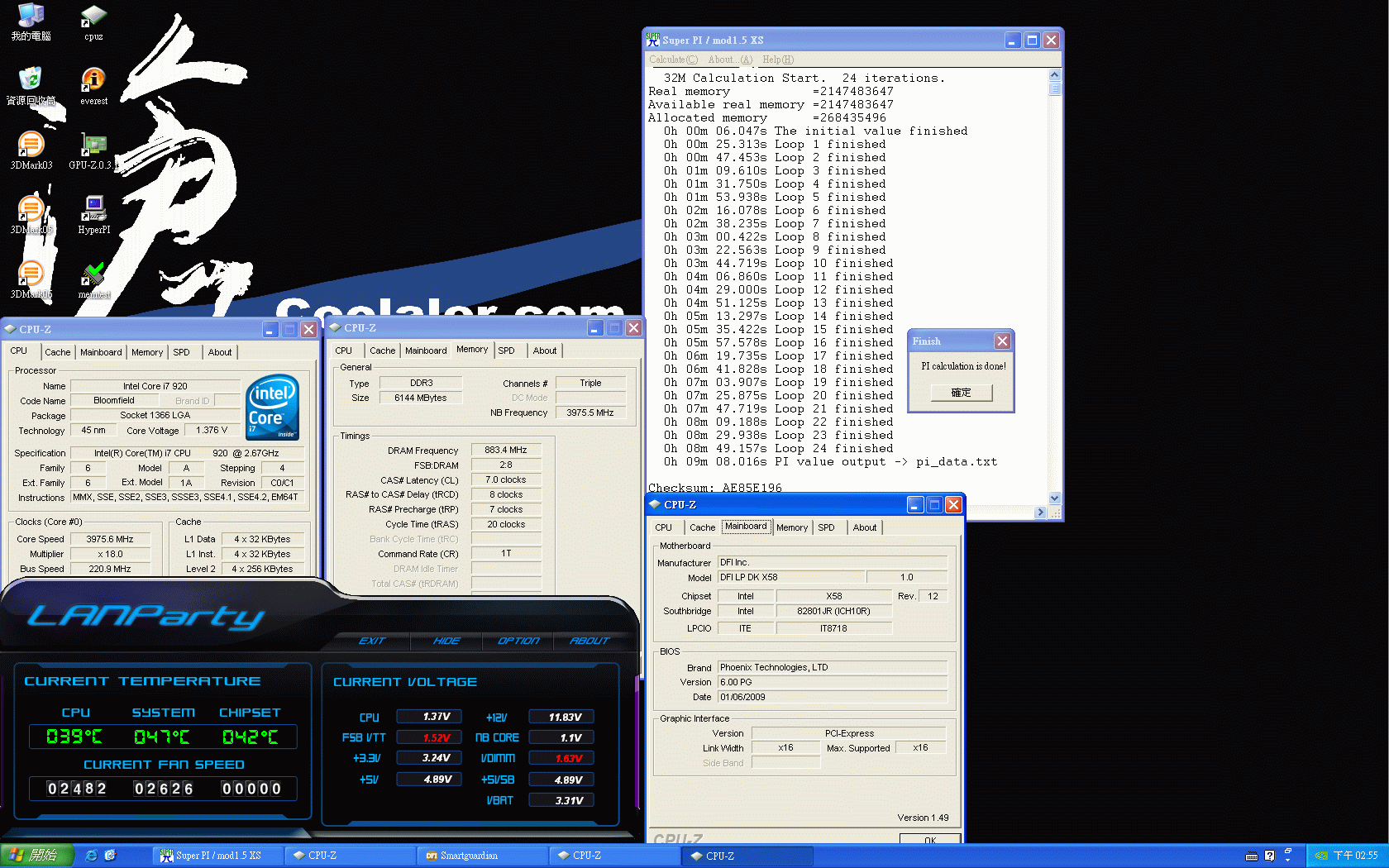Click the keyboard icon in system tray
1389x868 pixels.
(1252, 856)
